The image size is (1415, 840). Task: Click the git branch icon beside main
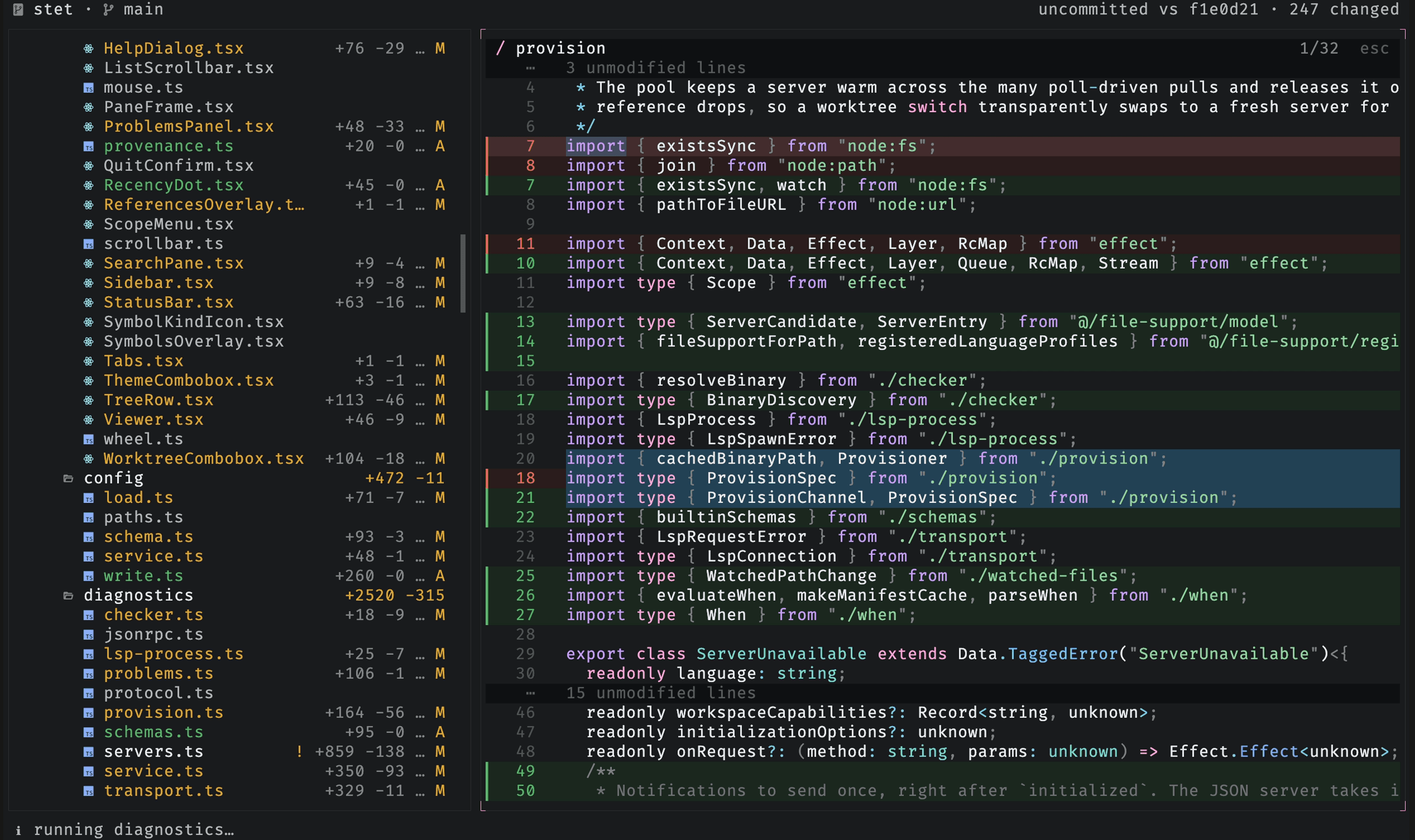pos(108,9)
